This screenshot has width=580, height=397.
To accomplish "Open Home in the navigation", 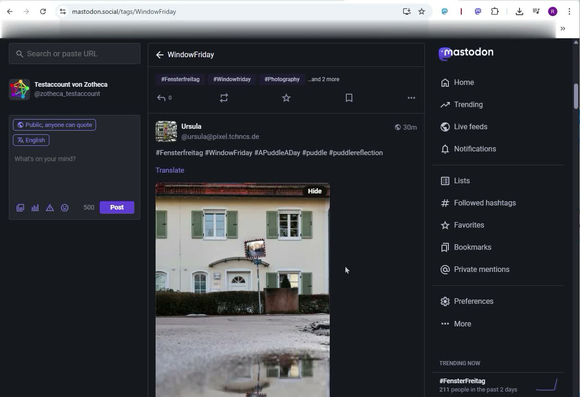I will click(x=457, y=83).
